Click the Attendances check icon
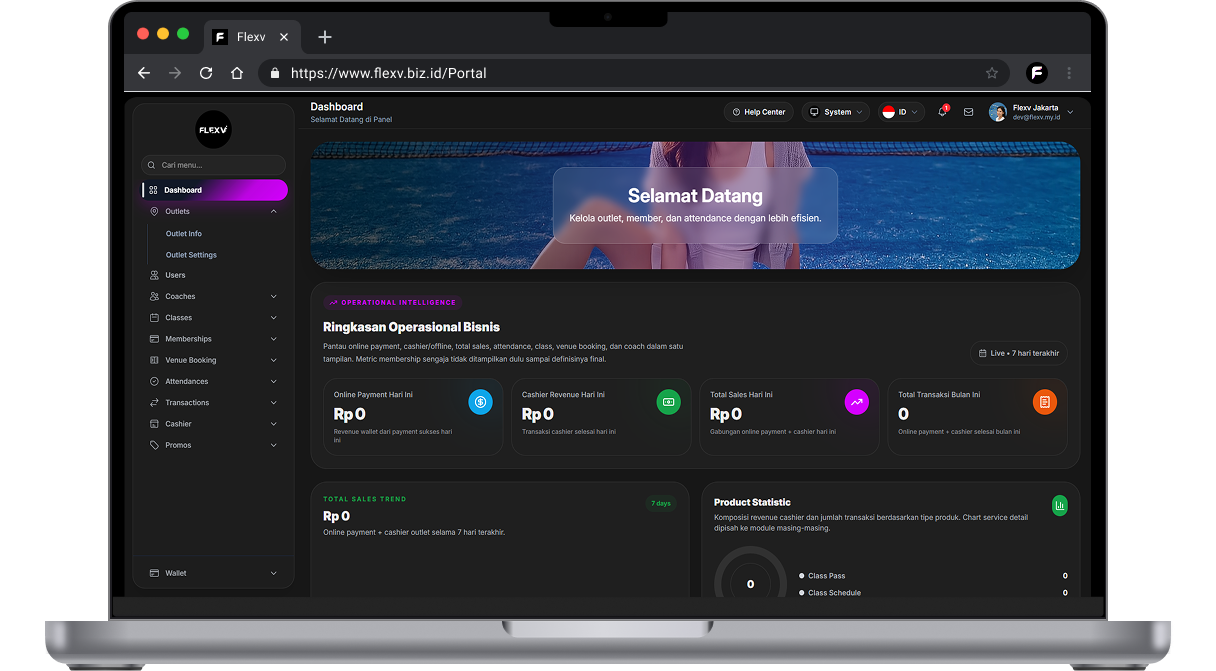 [154, 381]
